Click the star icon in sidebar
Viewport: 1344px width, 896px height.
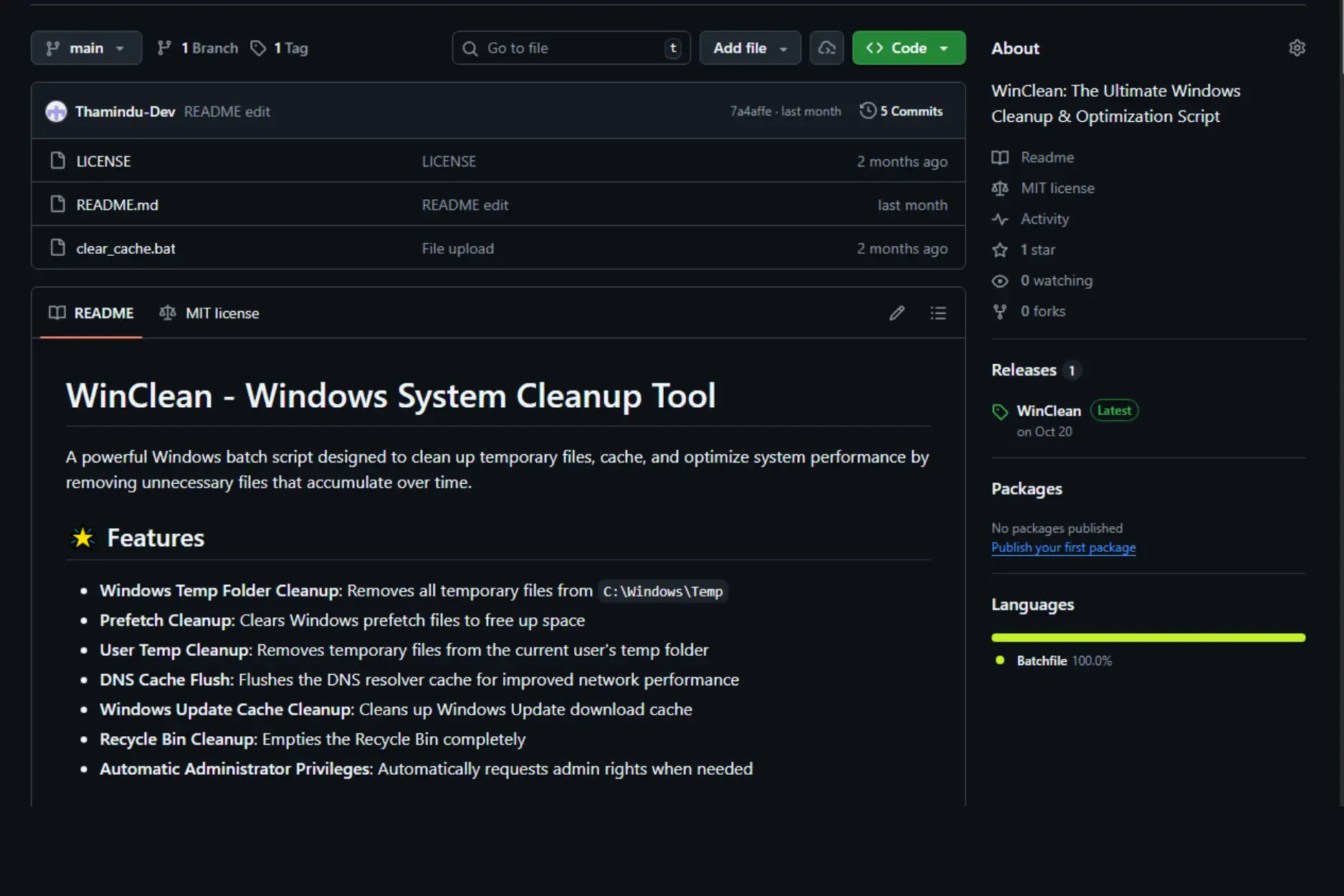(x=1000, y=249)
